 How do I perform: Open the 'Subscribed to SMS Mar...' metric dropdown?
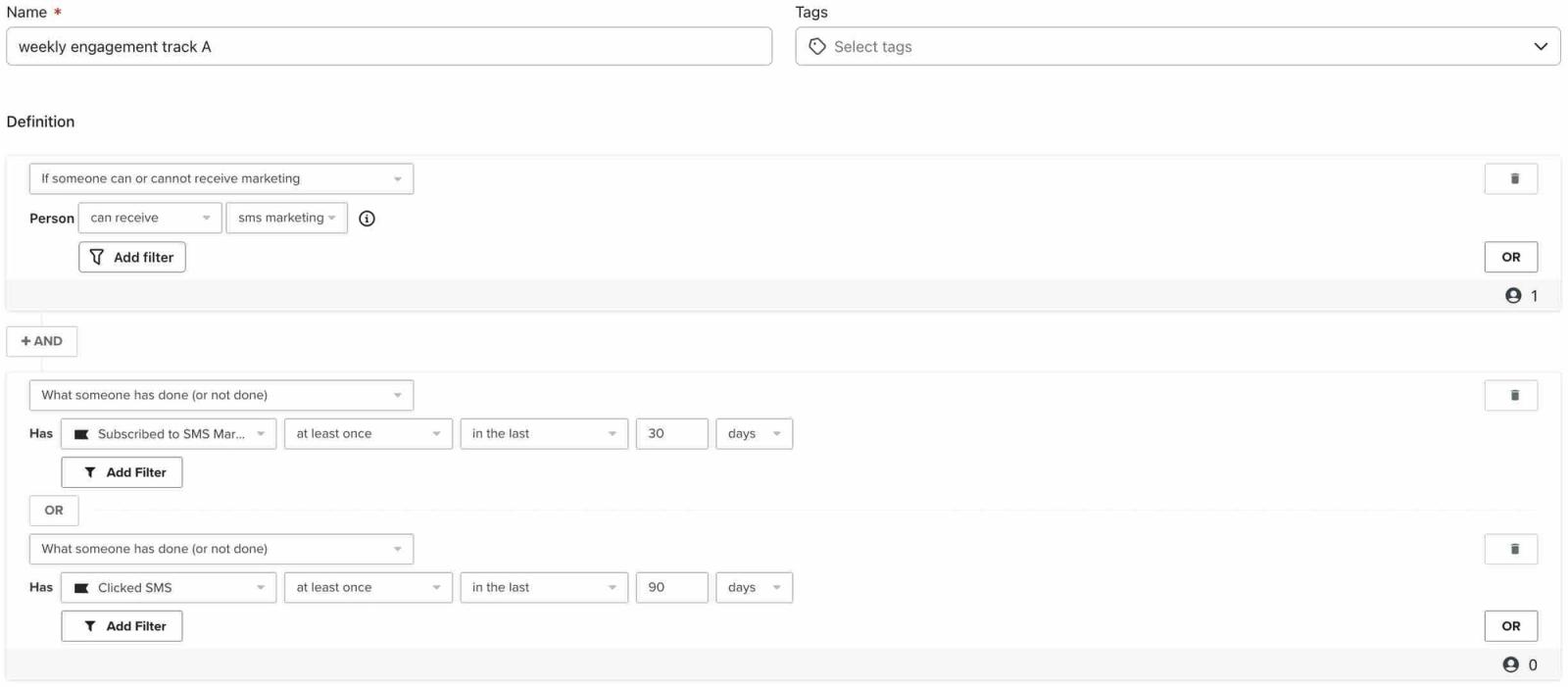[x=169, y=433]
